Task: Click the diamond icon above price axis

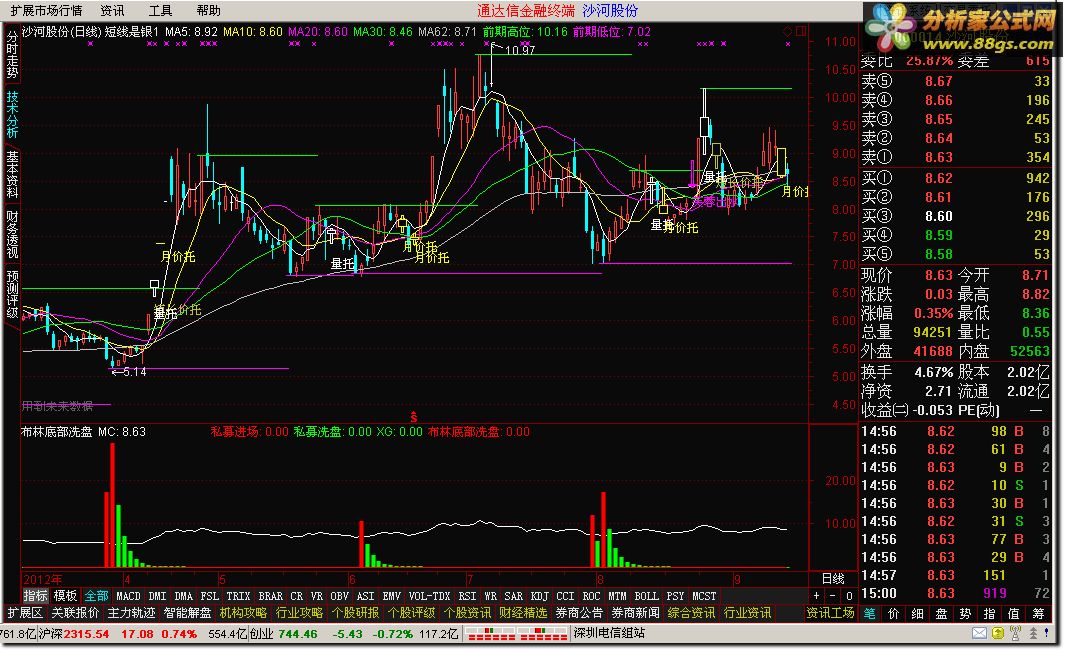Action: [x=787, y=31]
